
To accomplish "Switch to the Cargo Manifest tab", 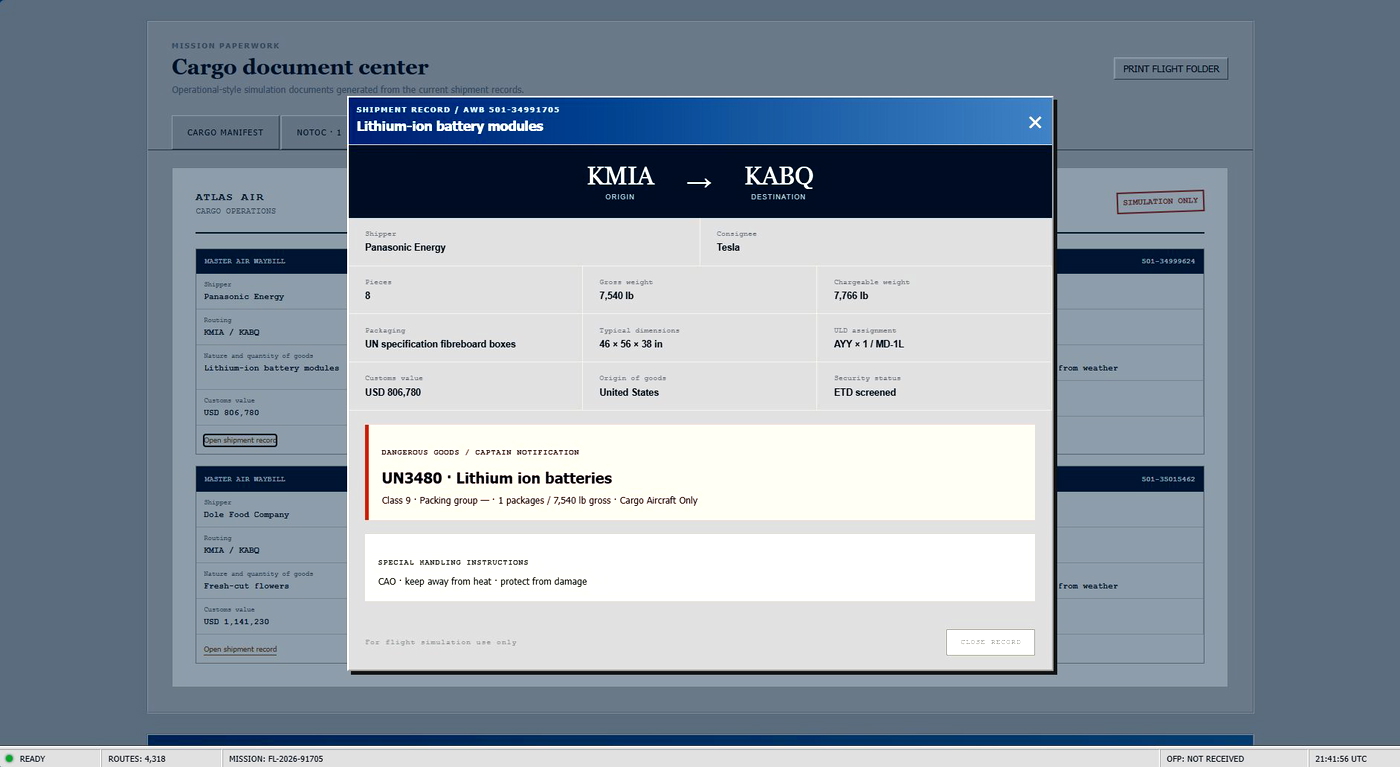I will [x=225, y=132].
